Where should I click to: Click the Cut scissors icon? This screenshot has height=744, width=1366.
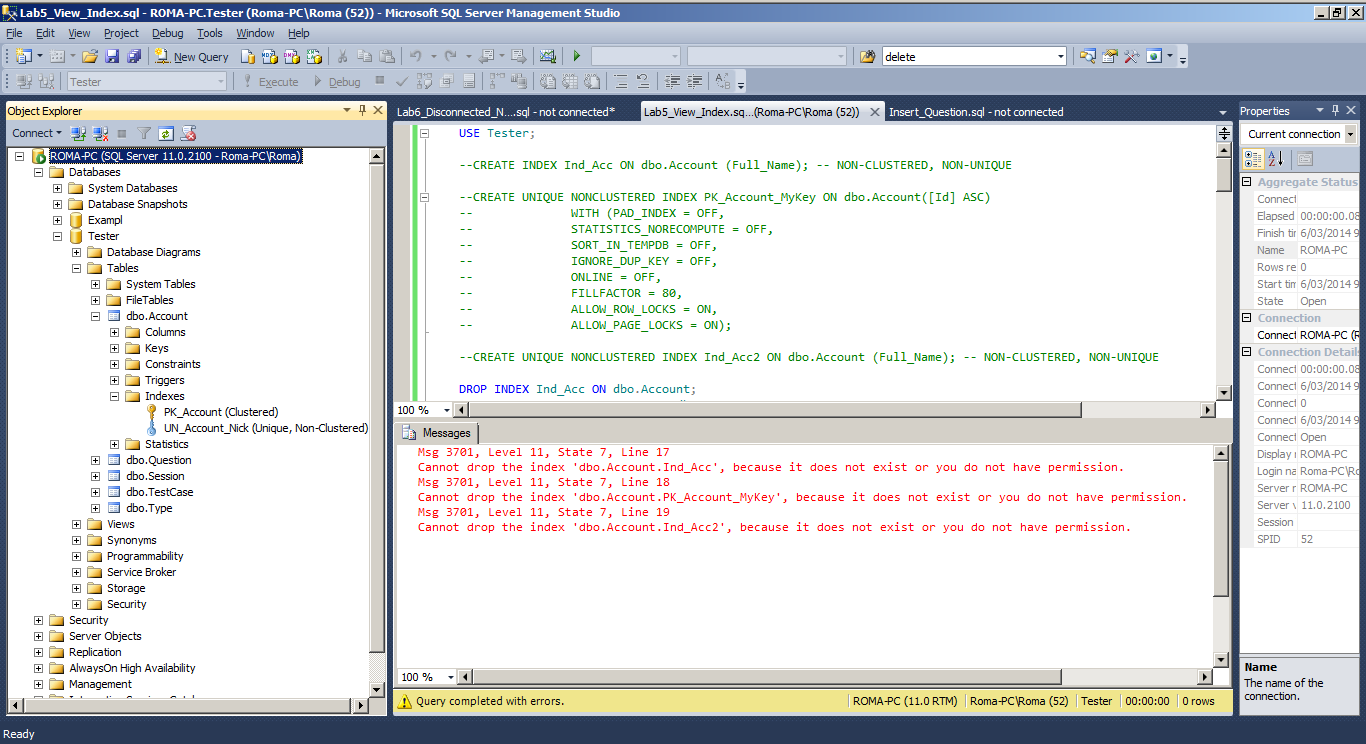pyautogui.click(x=342, y=57)
